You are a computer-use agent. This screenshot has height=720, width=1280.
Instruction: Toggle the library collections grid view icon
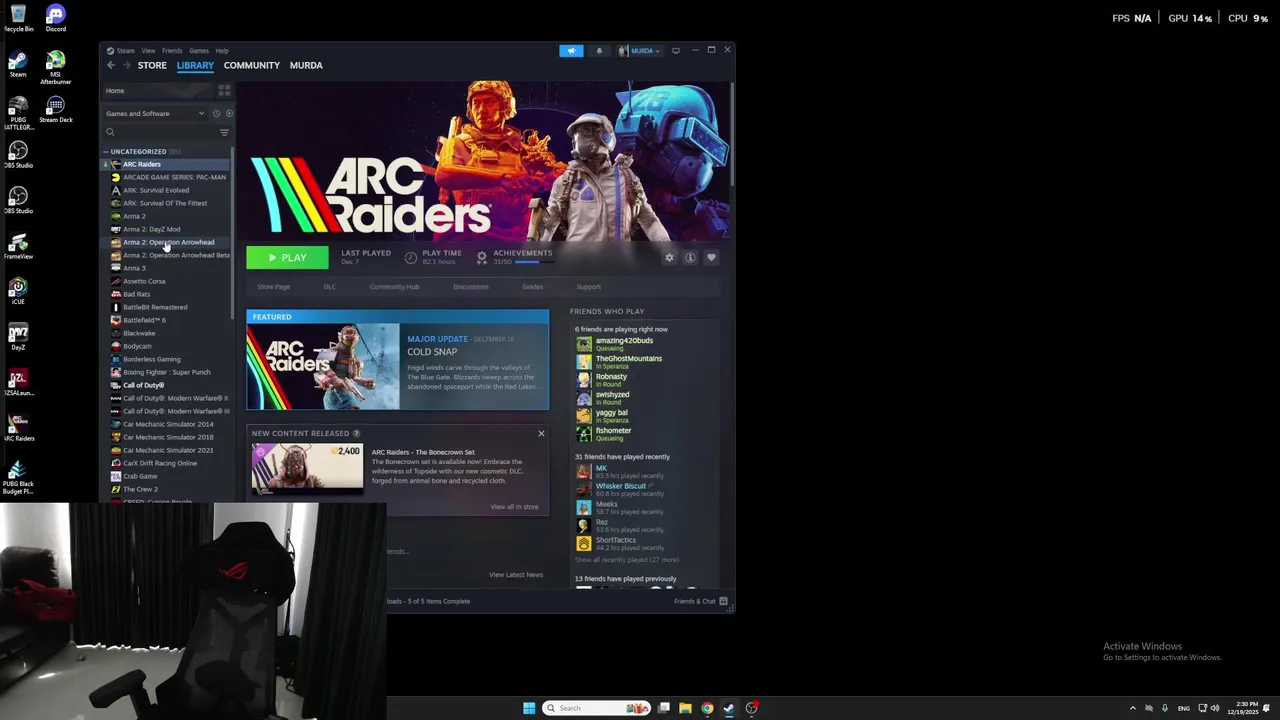tap(224, 91)
